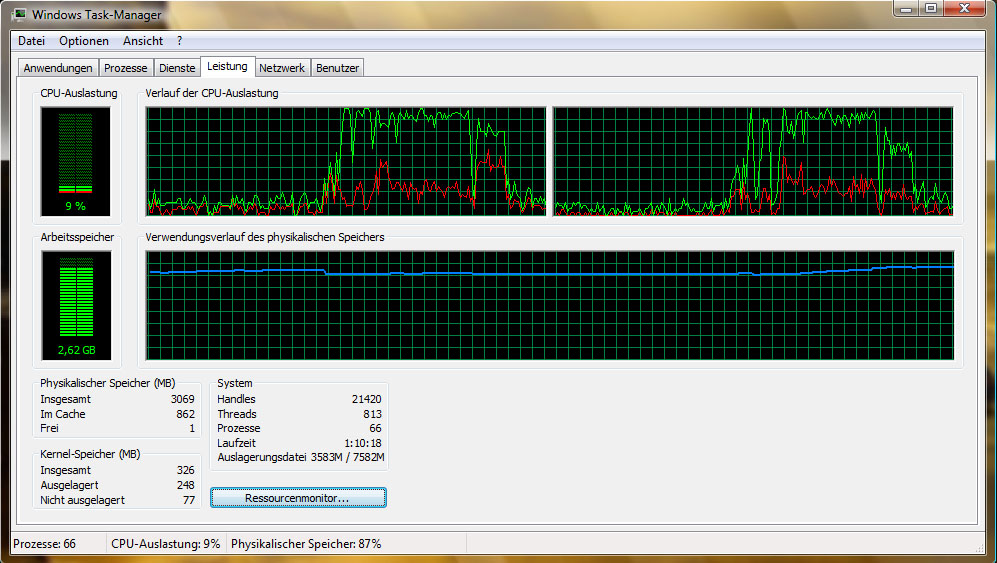Click the Task-Manager title bar icon

tap(19, 14)
